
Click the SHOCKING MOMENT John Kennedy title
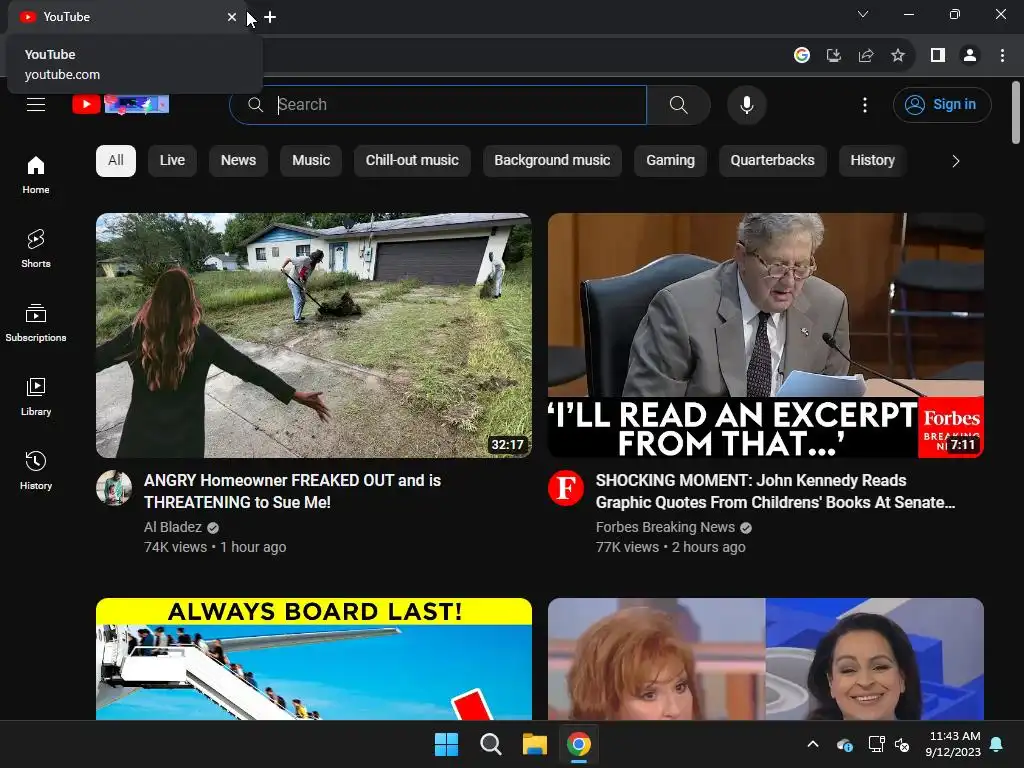tap(775, 491)
